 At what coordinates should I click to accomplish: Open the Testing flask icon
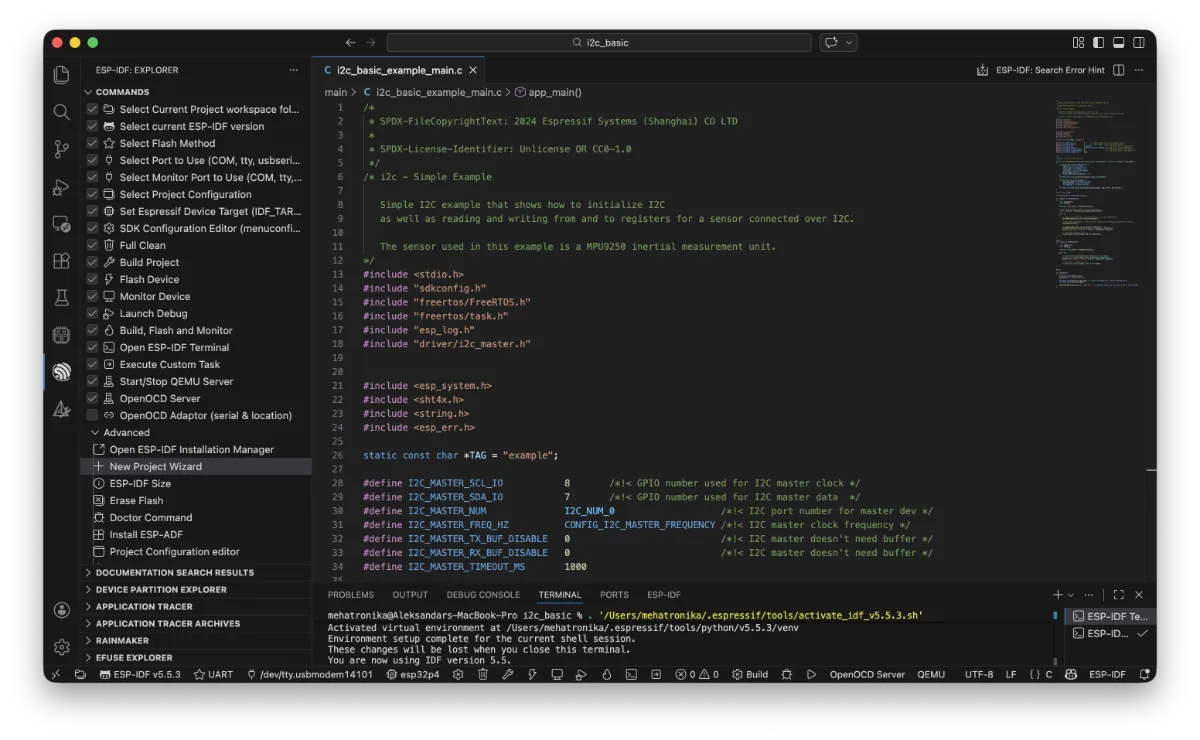tap(62, 297)
